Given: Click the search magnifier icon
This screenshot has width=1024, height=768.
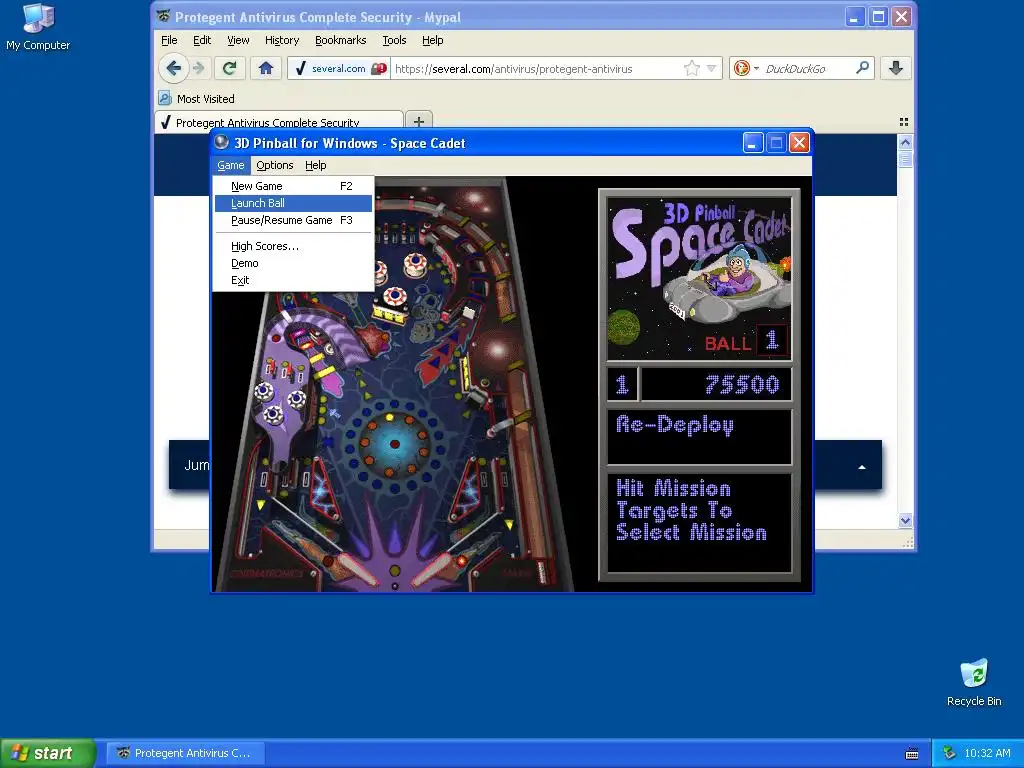Looking at the screenshot, I should point(863,68).
